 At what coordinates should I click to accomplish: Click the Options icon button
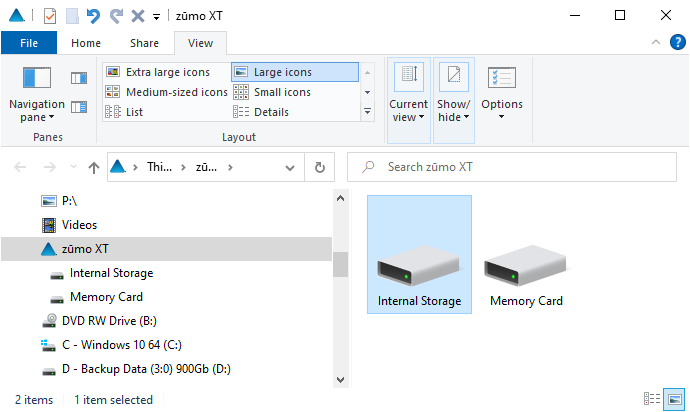[x=502, y=78]
